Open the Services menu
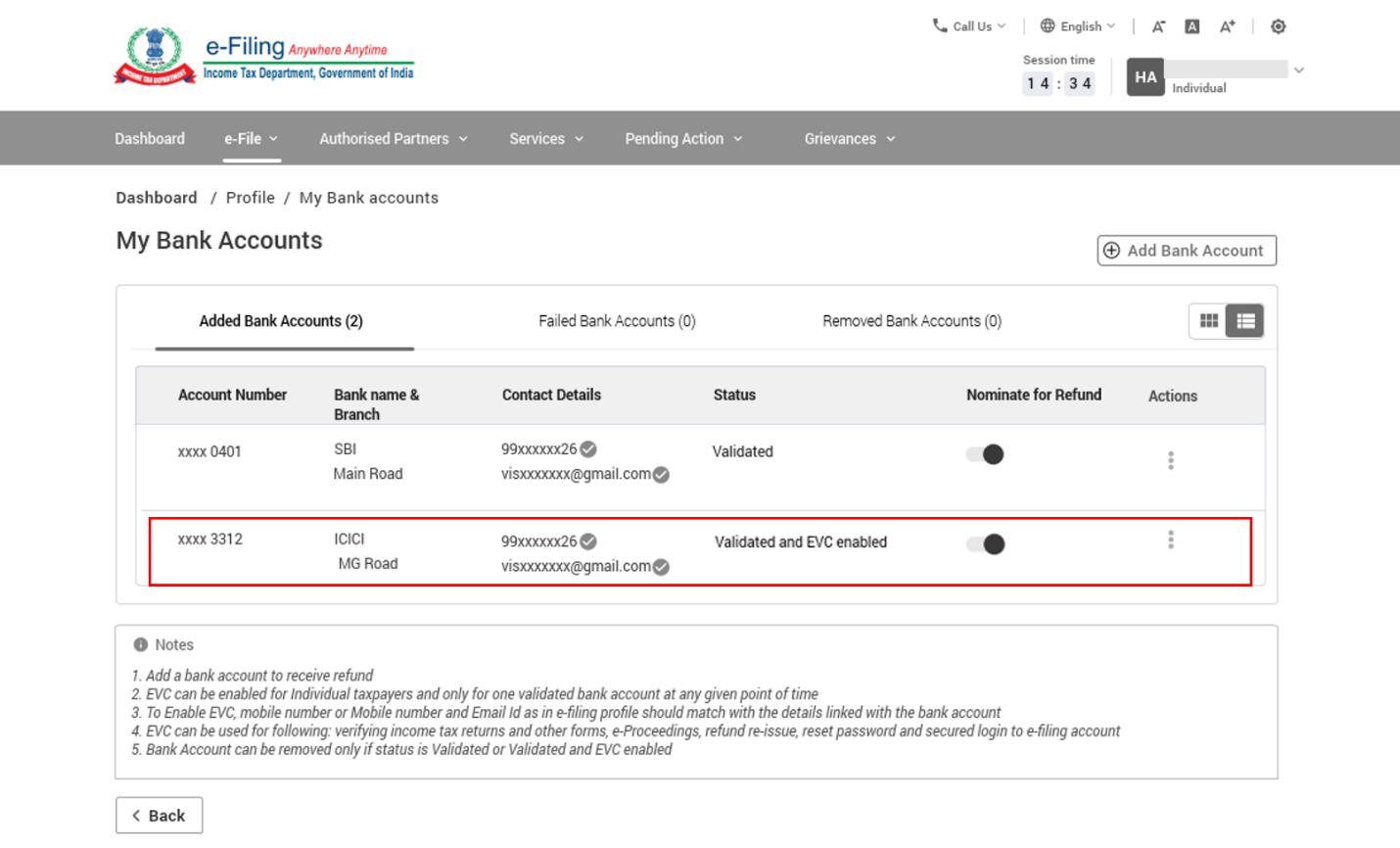The width and height of the screenshot is (1400, 848). pyautogui.click(x=545, y=139)
